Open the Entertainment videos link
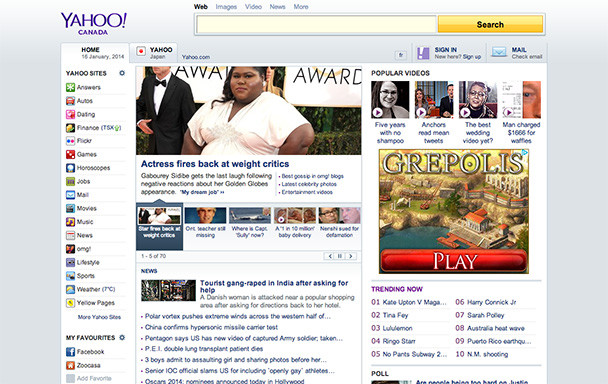This screenshot has width=608, height=384. 307,192
